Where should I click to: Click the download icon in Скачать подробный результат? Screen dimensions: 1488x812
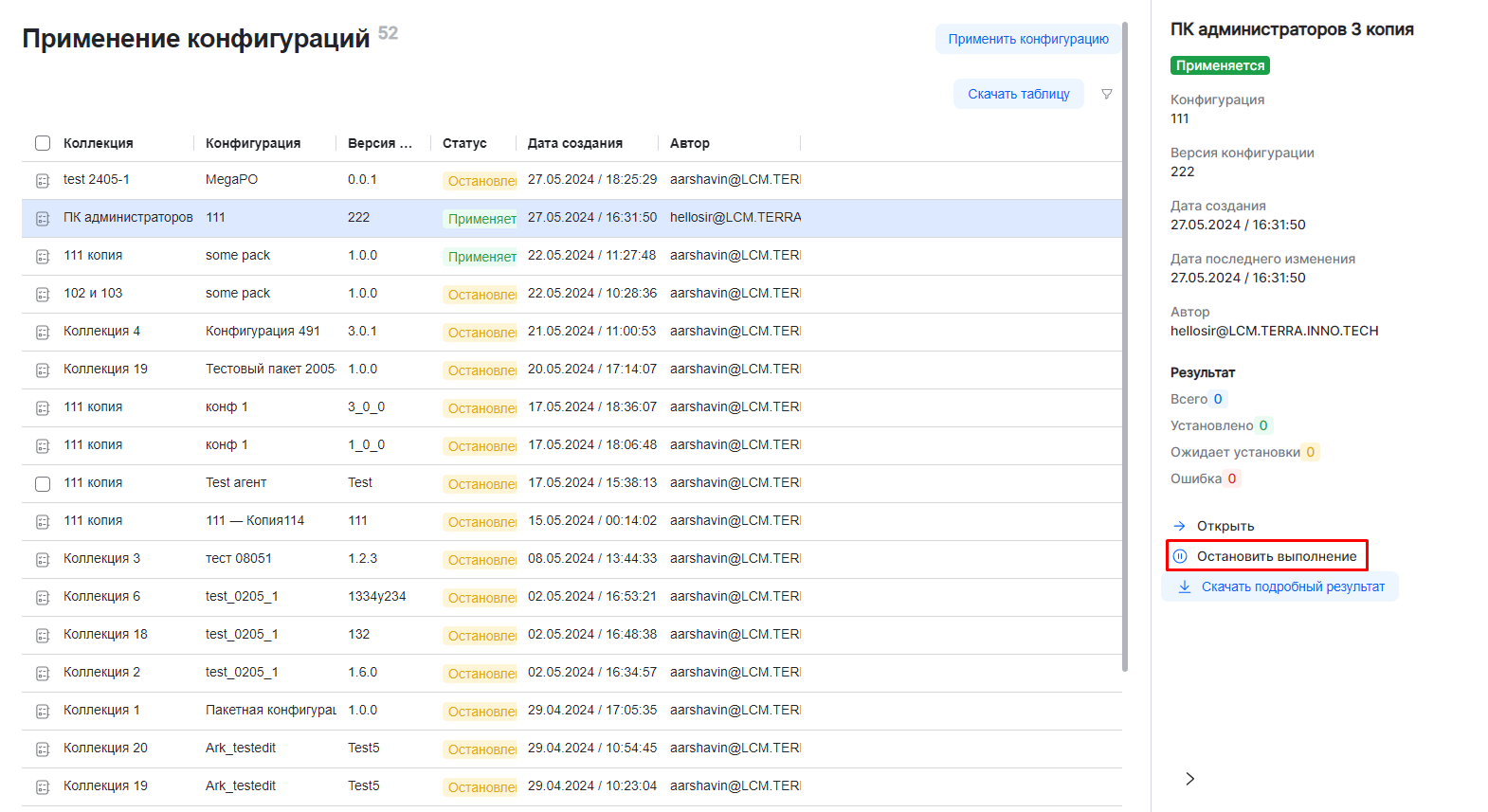(1184, 586)
